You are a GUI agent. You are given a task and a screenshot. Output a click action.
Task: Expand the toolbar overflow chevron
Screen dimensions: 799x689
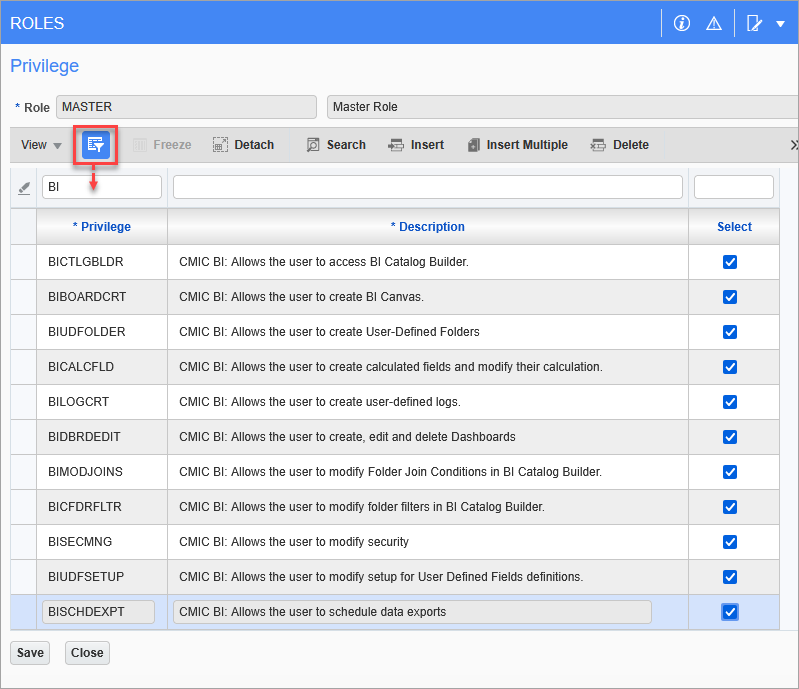tap(793, 145)
